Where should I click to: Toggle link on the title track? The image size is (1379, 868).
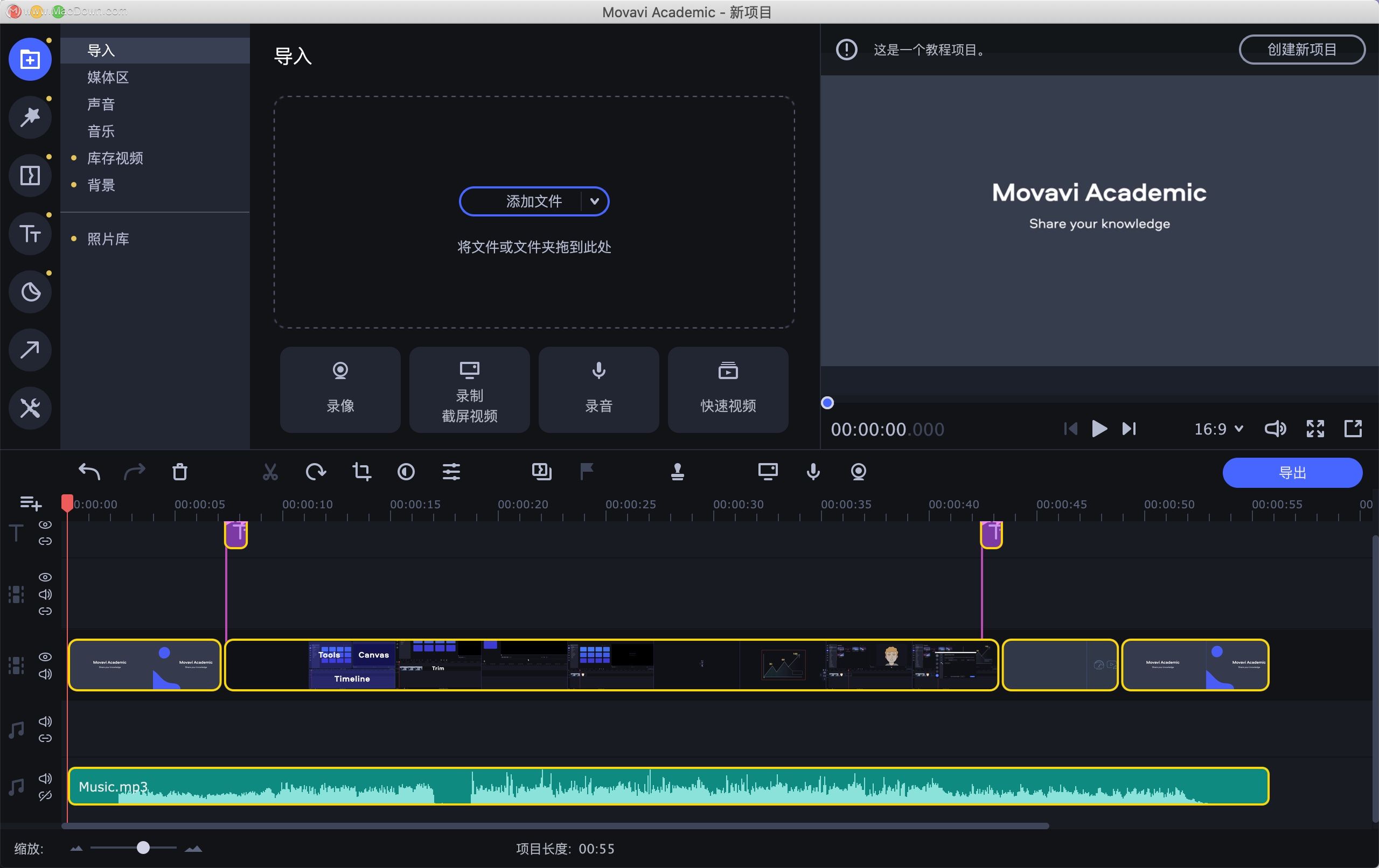pos(45,542)
